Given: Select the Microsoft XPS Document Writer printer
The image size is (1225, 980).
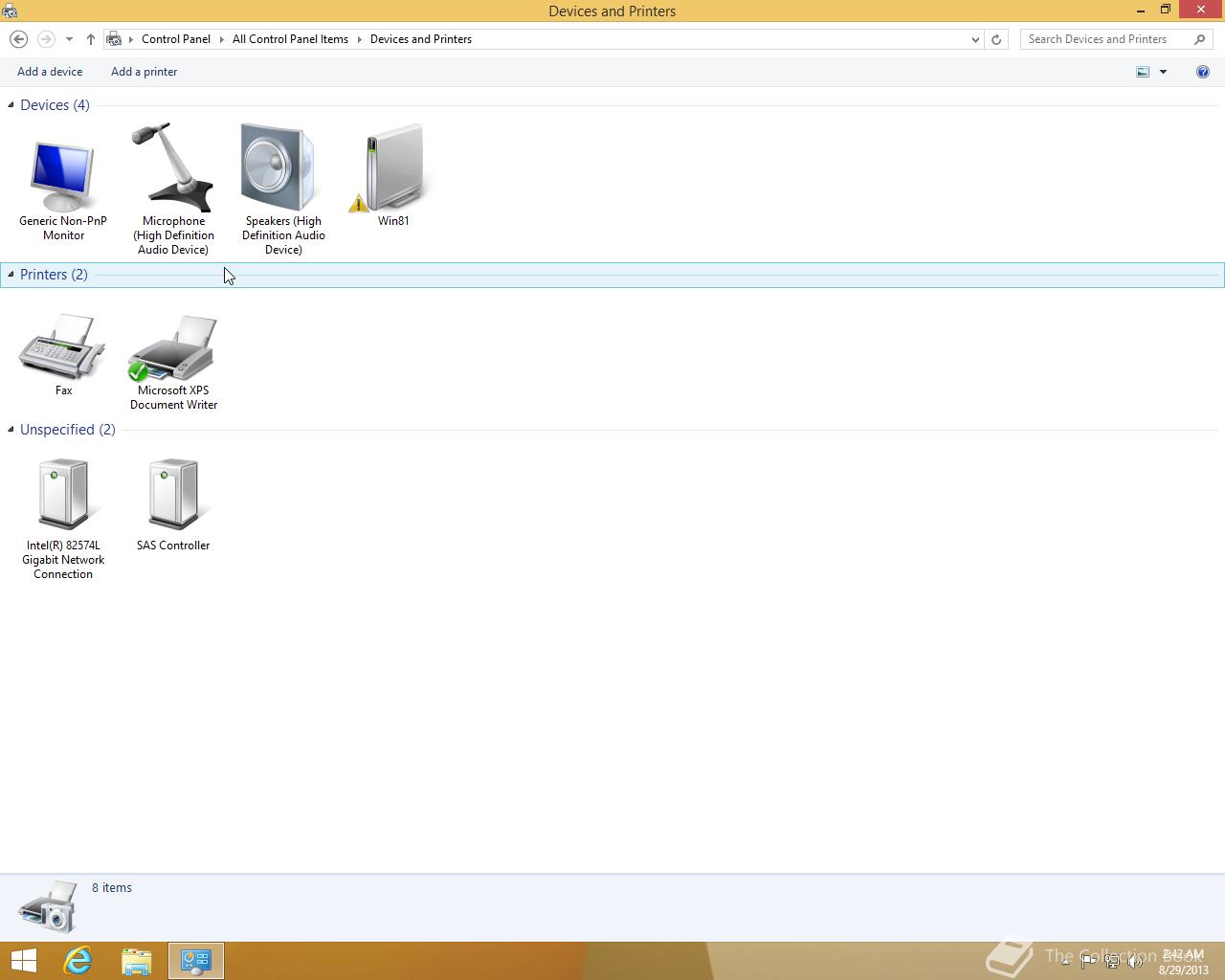Looking at the screenshot, I should [173, 348].
